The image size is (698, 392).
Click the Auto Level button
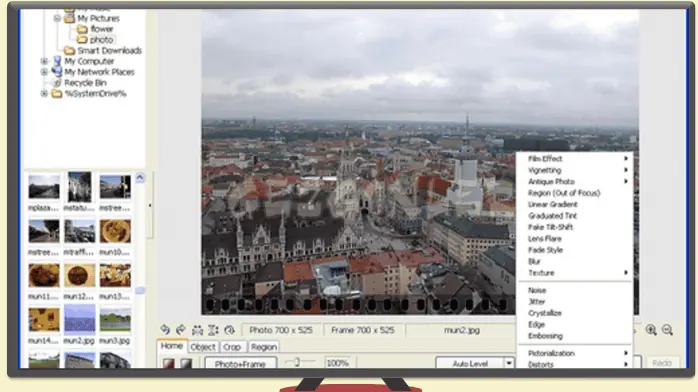[x=470, y=363]
